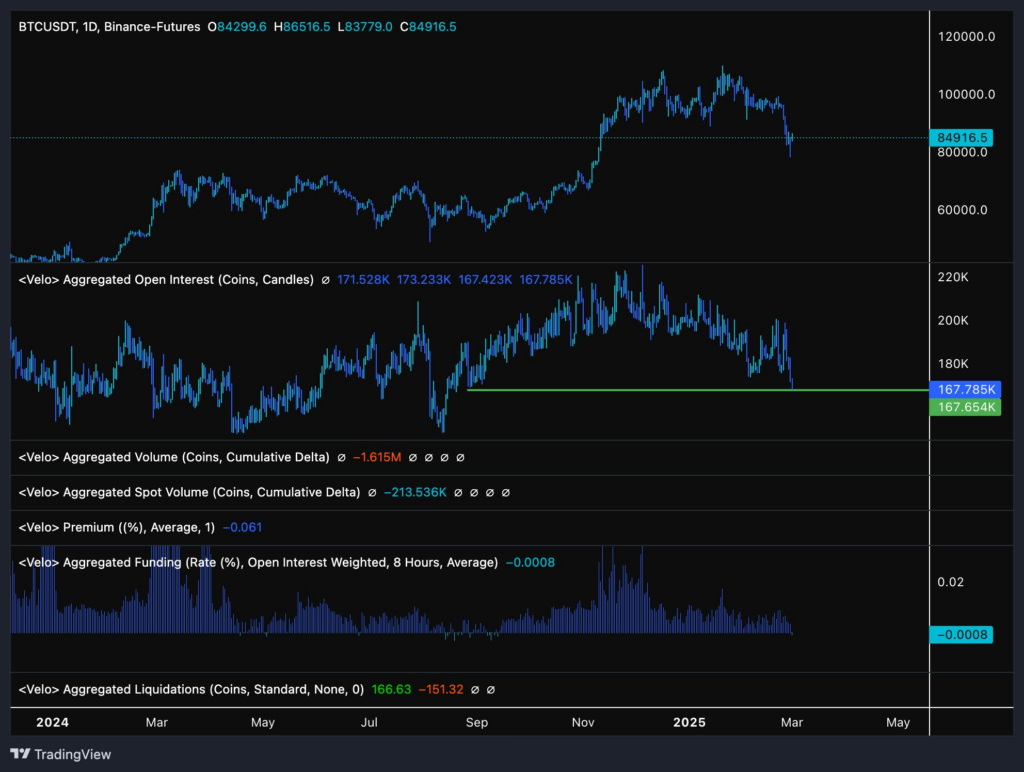Image resolution: width=1024 pixels, height=772 pixels.
Task: Click the green 166.63 liquidations value
Action: (x=391, y=689)
